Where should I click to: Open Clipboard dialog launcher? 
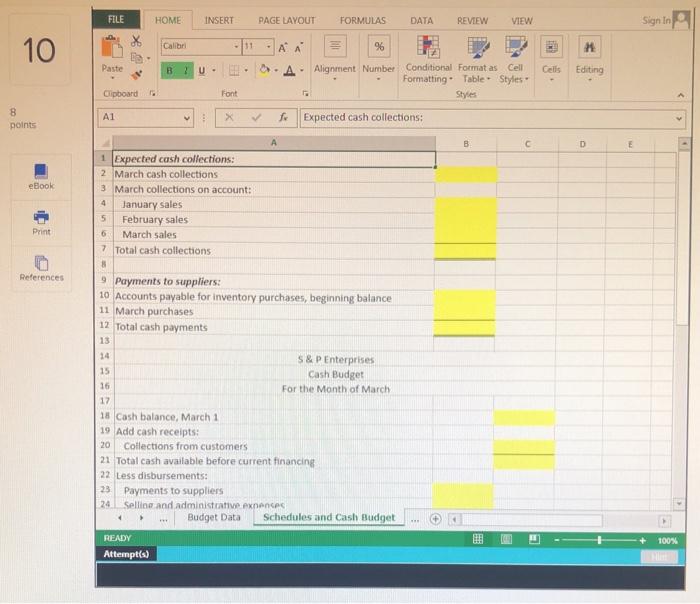153,93
